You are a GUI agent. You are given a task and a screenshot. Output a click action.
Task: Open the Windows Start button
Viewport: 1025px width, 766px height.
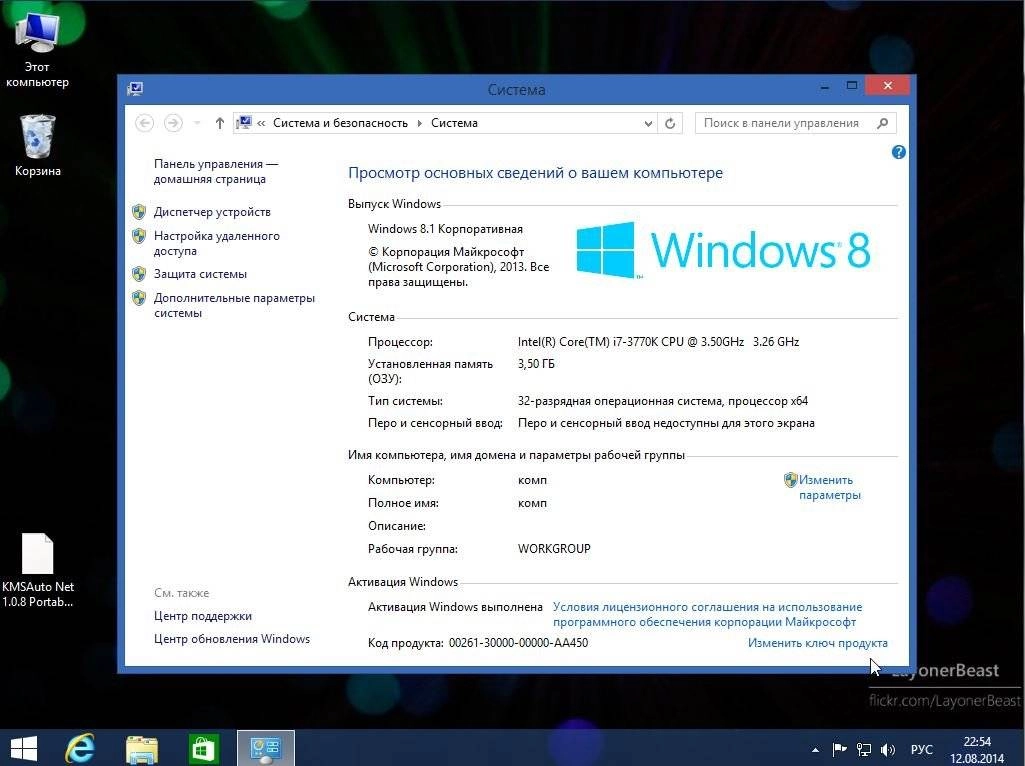tap(24, 748)
